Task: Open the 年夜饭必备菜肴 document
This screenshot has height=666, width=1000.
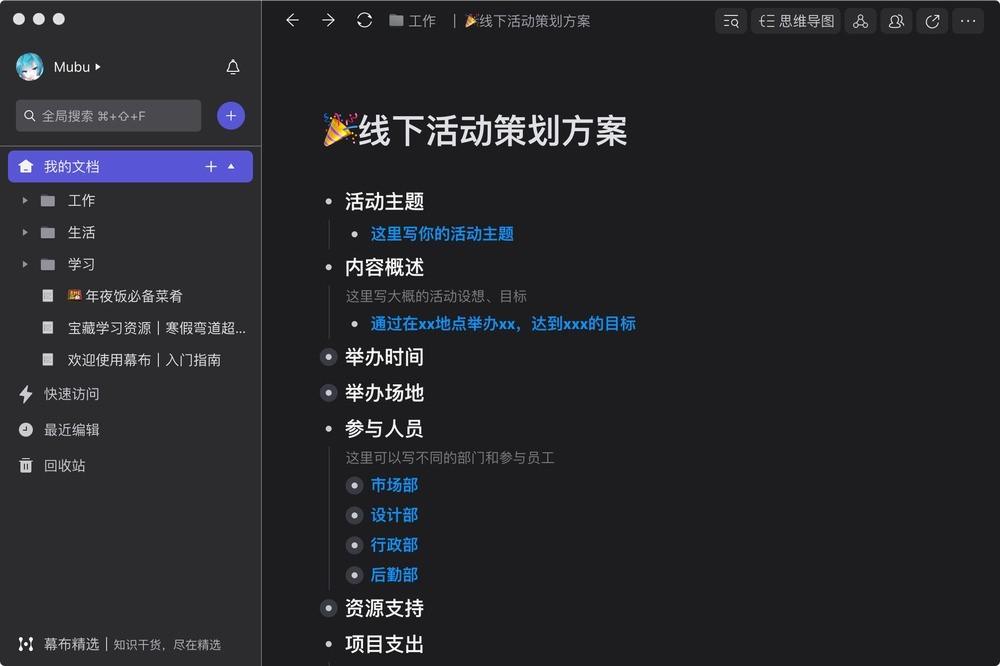Action: point(125,296)
